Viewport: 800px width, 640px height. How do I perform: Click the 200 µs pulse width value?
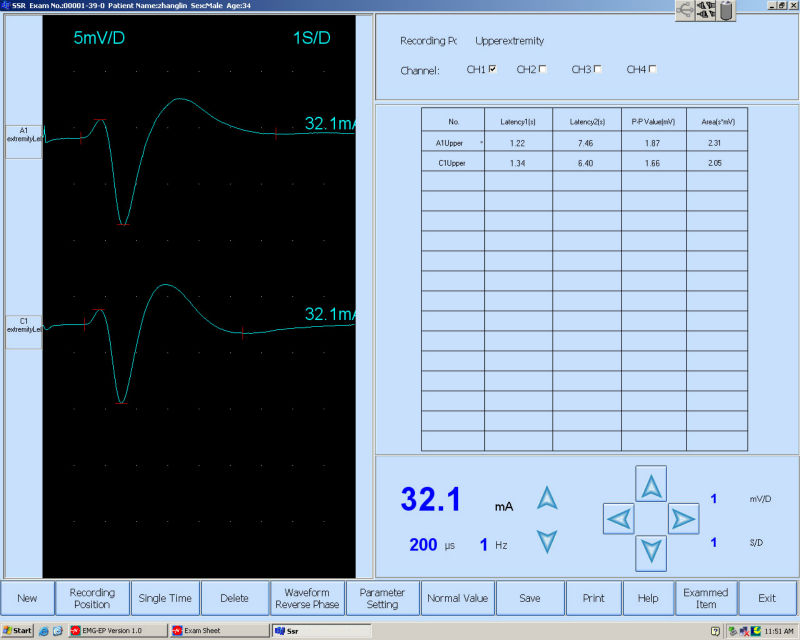(423, 545)
